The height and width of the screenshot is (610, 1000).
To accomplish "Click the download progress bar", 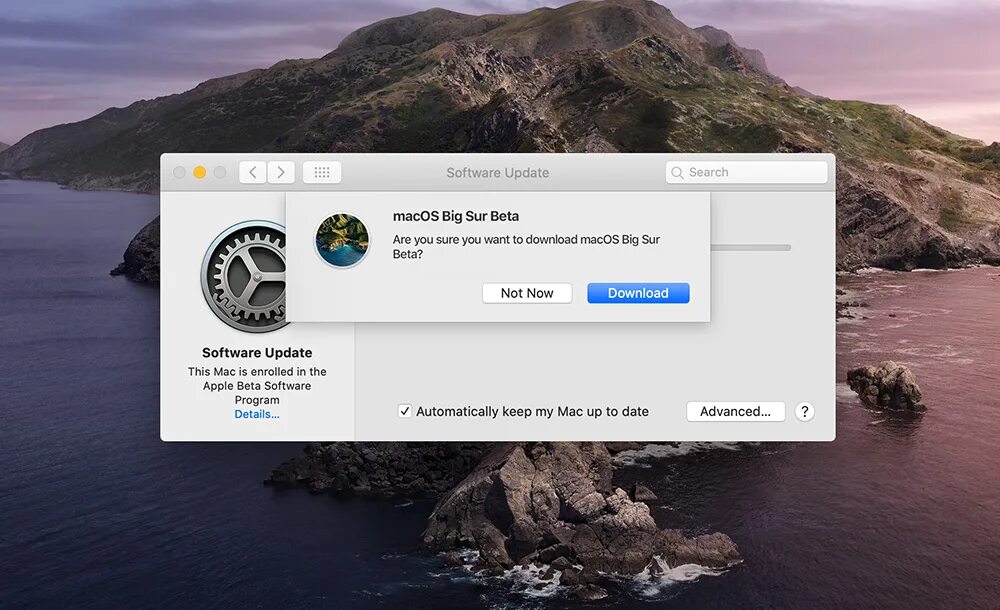I will (751, 248).
